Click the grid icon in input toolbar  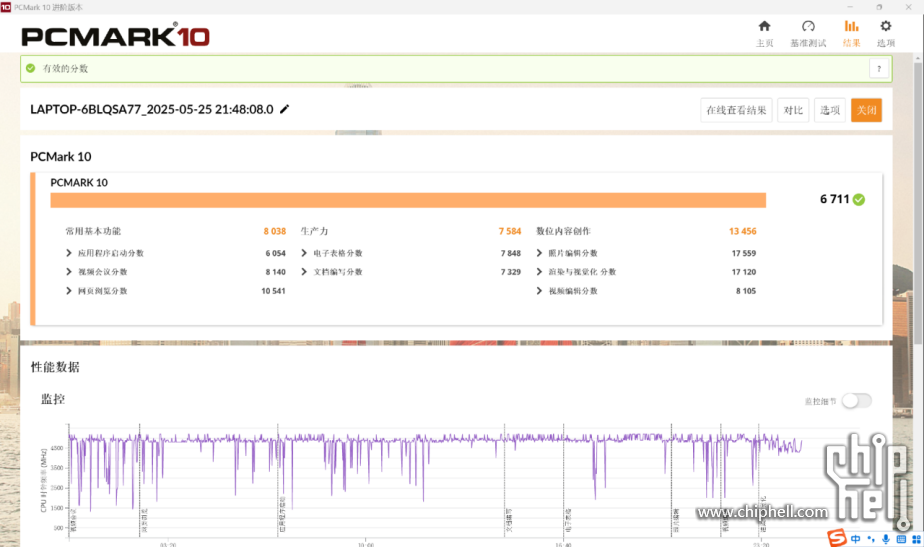916,539
